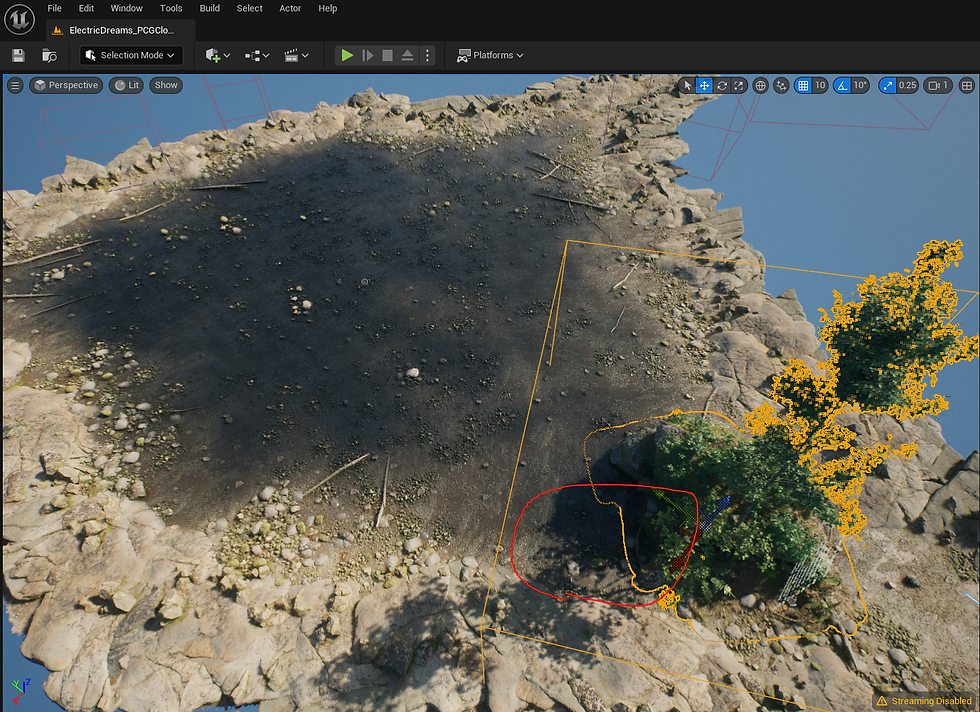Open the viewport options hamburger menu
The image size is (980, 712).
15,85
